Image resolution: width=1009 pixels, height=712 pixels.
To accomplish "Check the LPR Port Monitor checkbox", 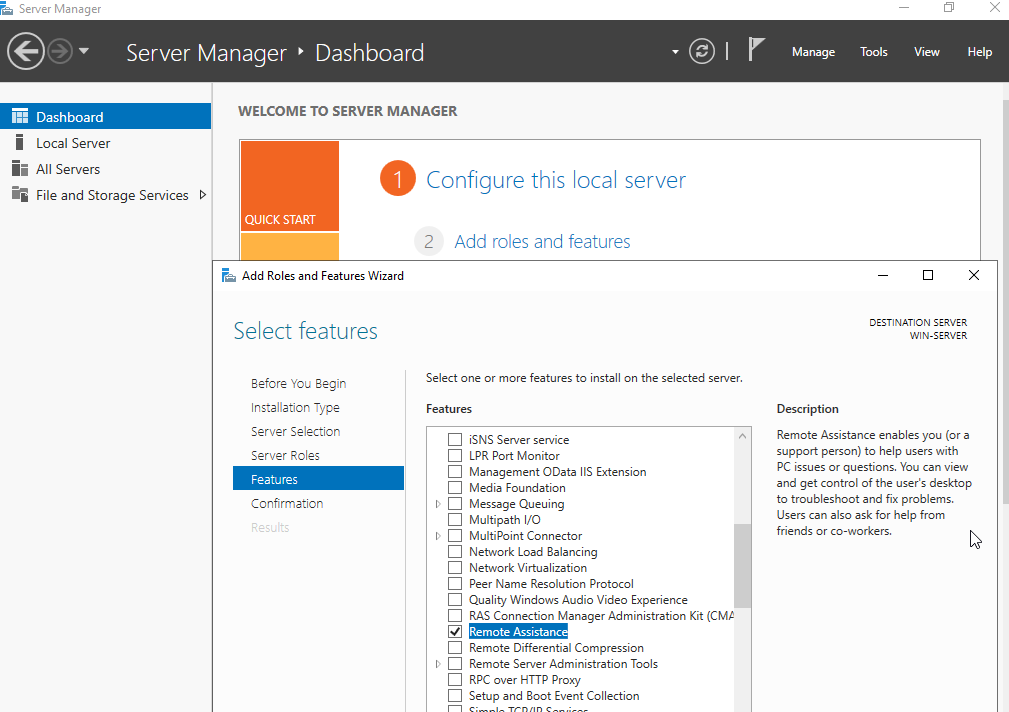I will coord(455,456).
